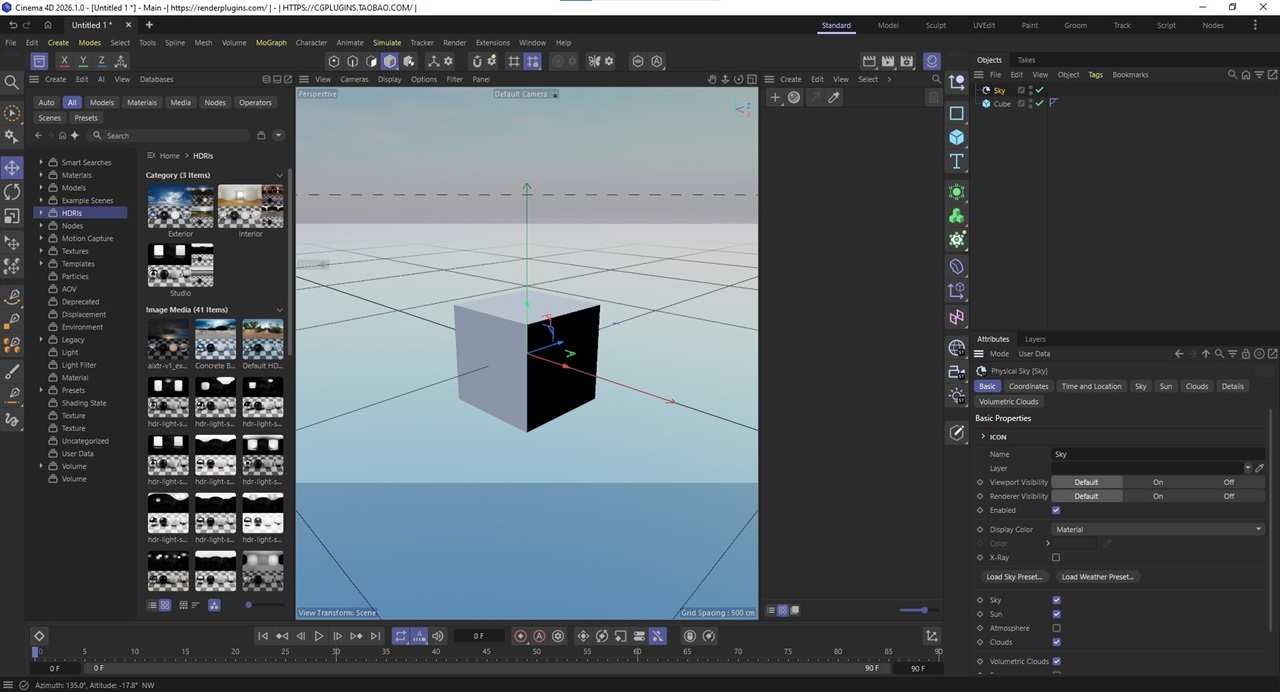Select the Move tool in left toolbar
This screenshot has height=692, width=1280.
[12, 167]
